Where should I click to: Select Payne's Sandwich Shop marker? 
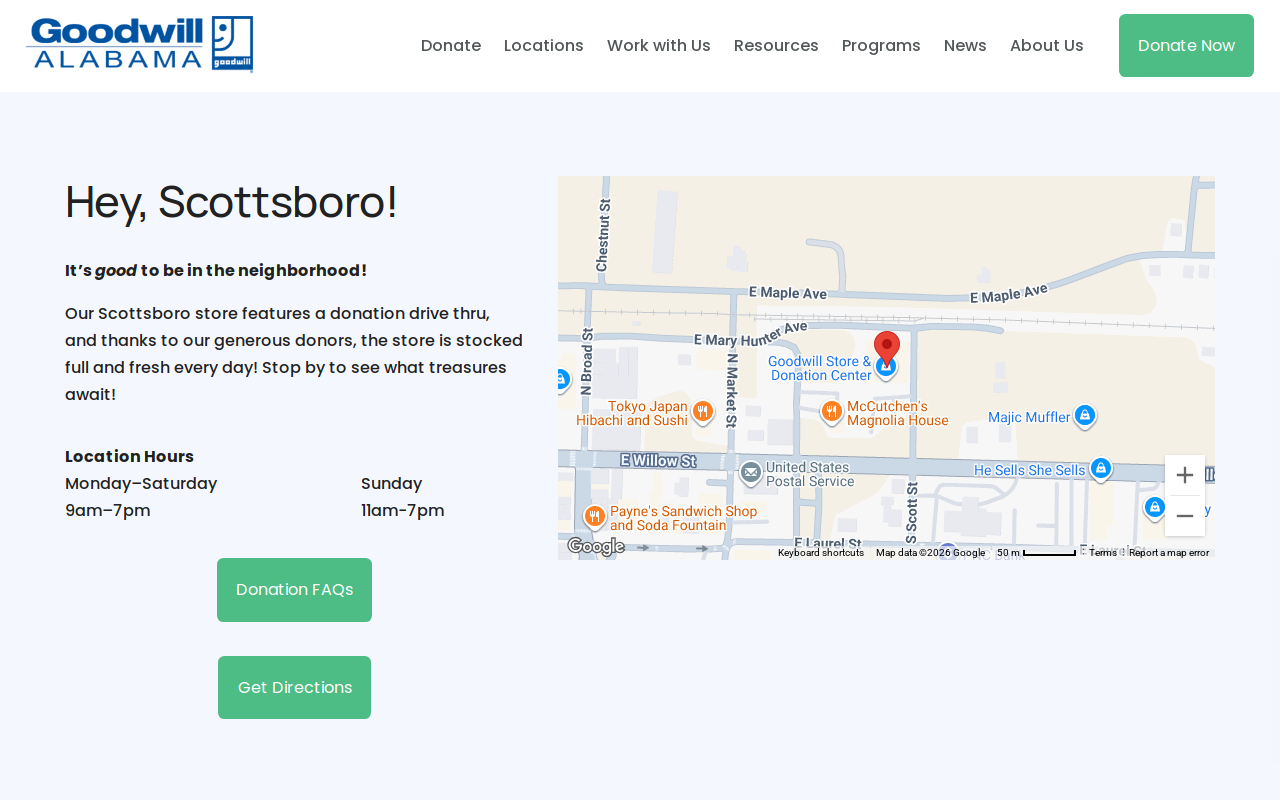point(595,517)
